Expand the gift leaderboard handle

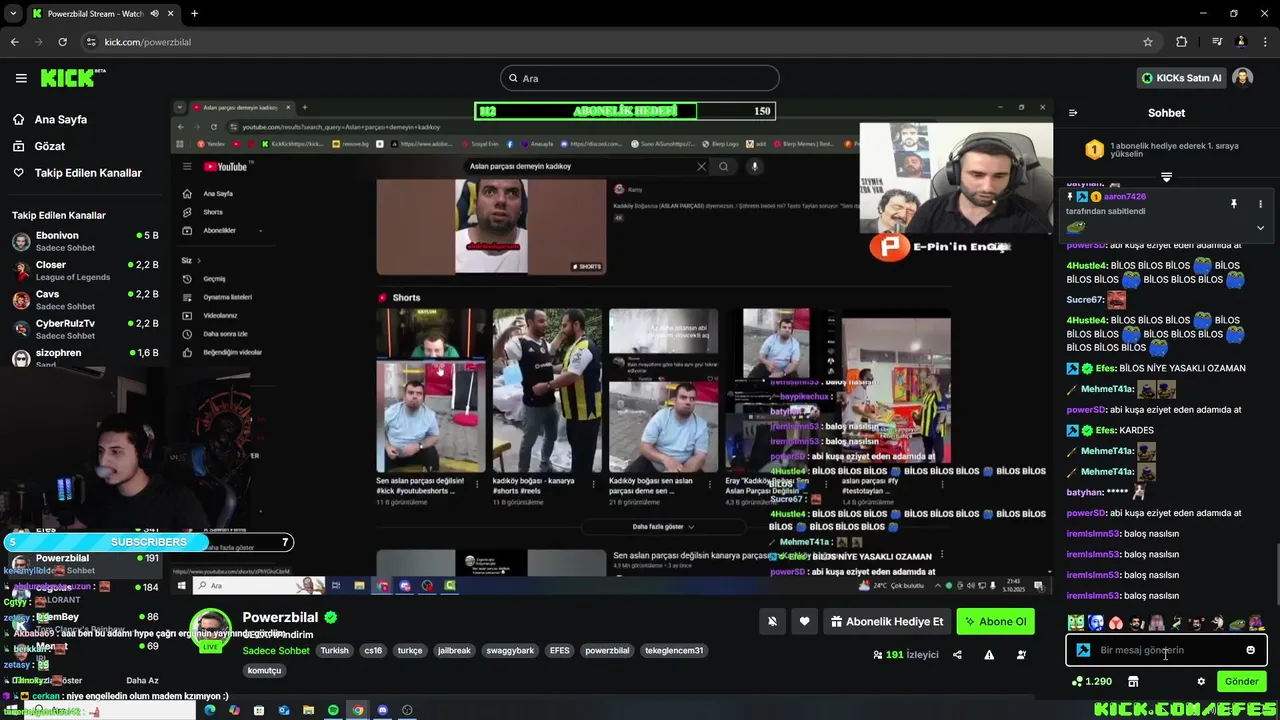1166,177
